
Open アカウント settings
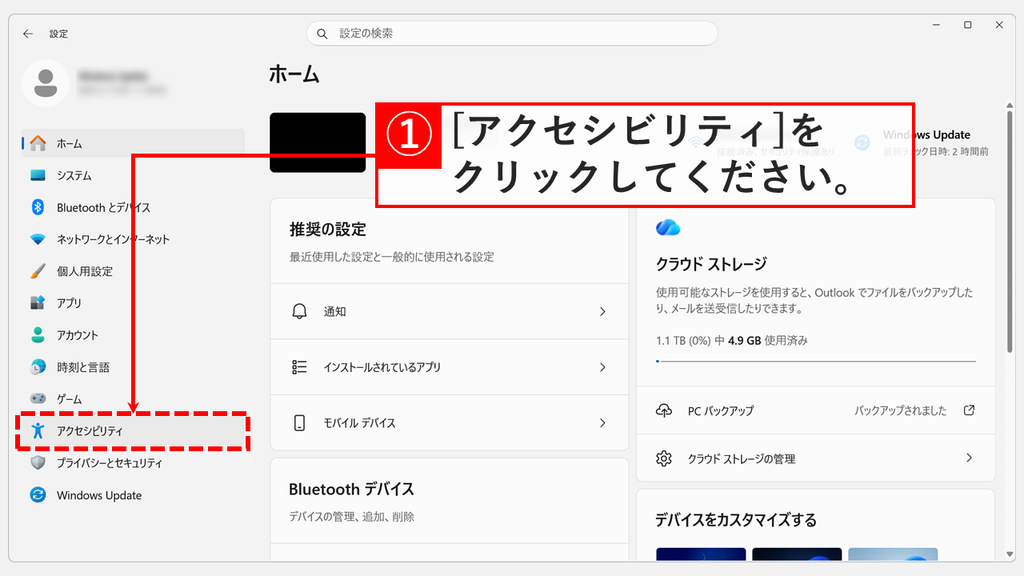[133, 335]
